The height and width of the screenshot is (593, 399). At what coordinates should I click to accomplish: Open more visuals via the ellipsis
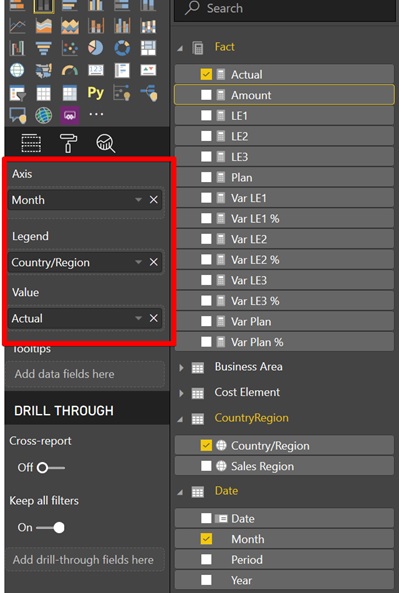(96, 114)
